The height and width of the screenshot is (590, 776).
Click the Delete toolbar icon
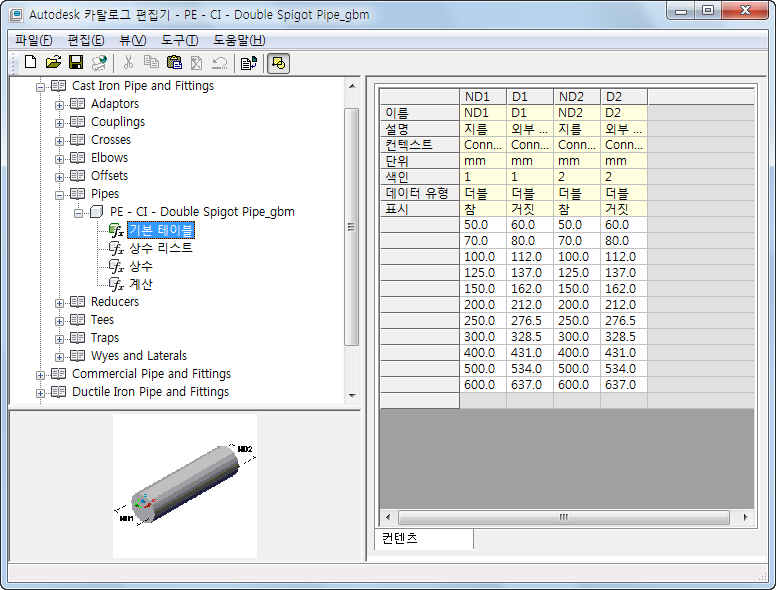(196, 62)
